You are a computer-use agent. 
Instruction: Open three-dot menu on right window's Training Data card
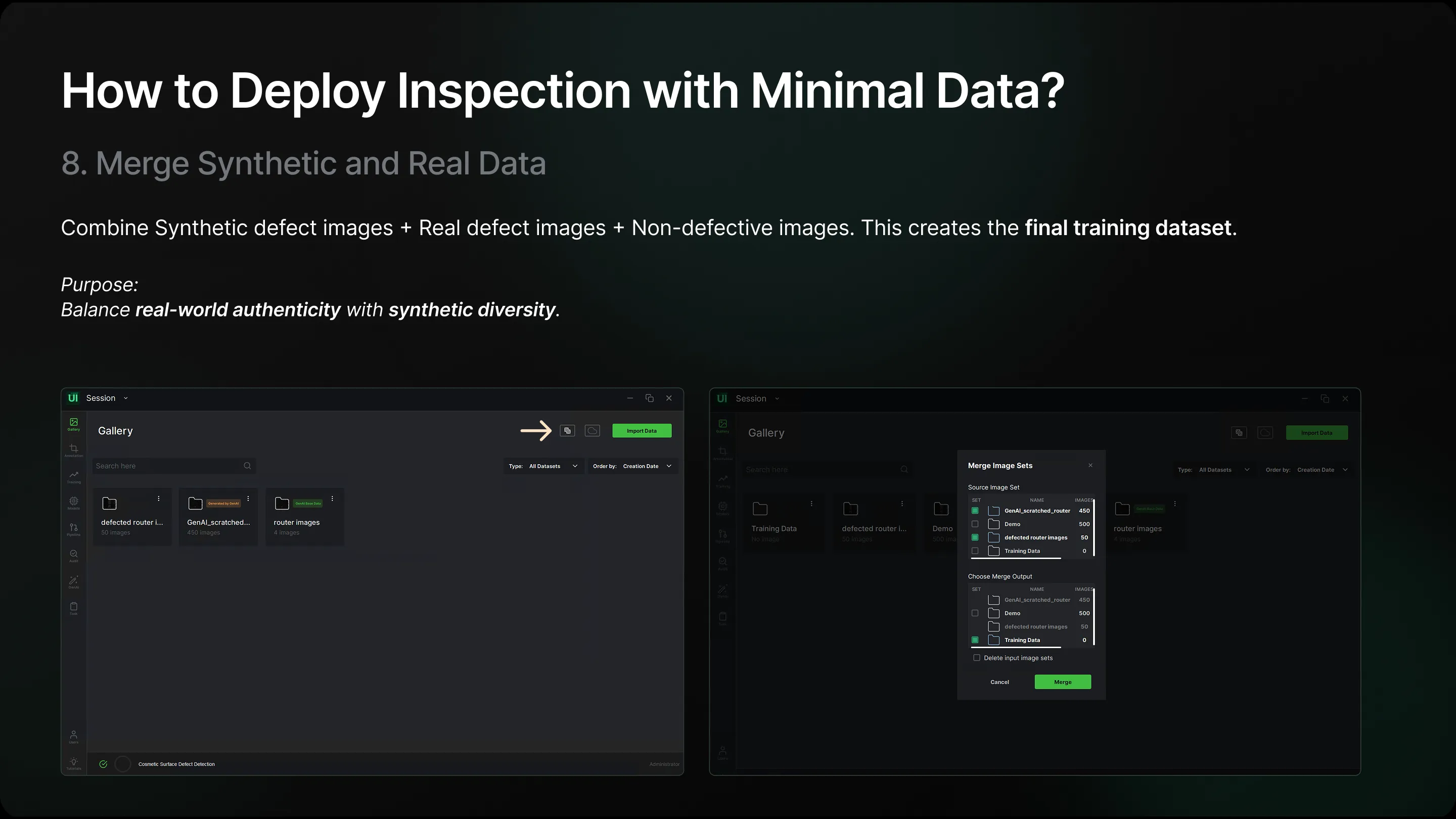click(x=811, y=504)
